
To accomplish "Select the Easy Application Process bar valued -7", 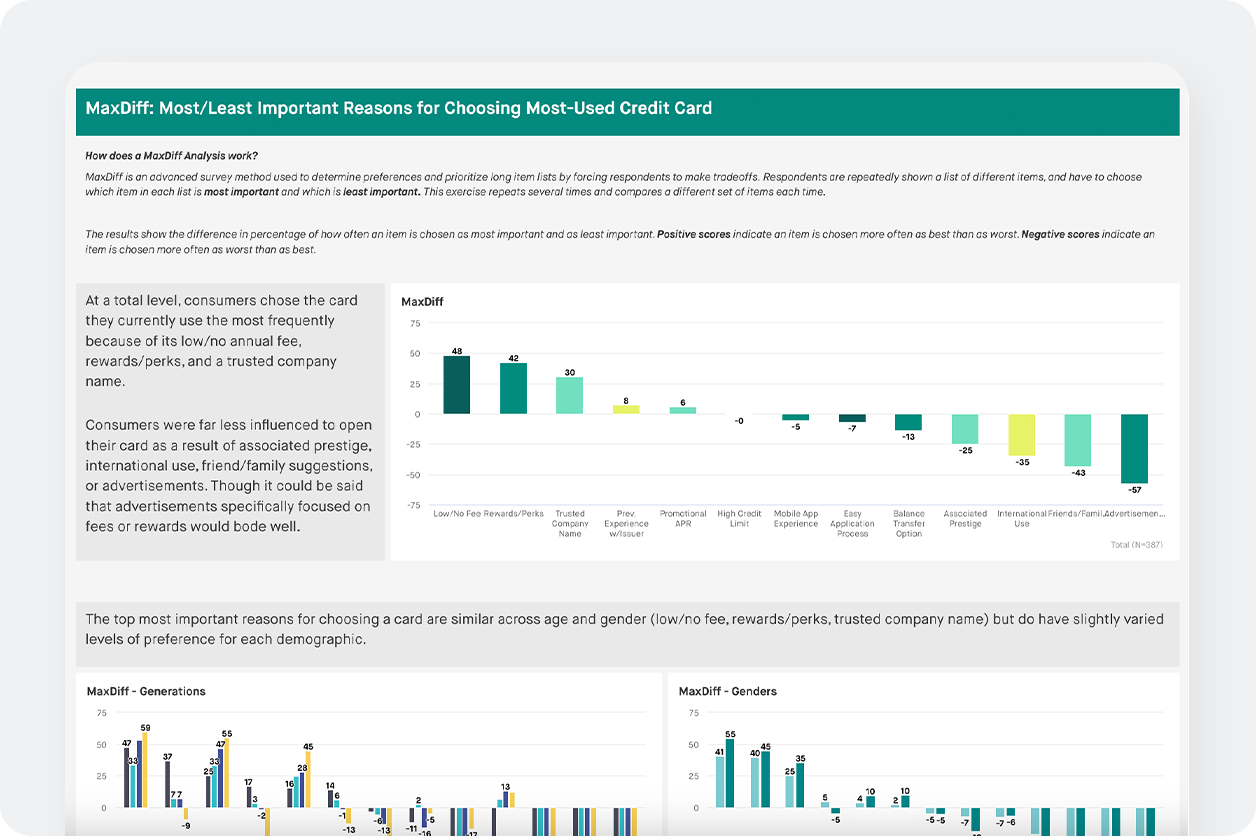I will (x=852, y=418).
